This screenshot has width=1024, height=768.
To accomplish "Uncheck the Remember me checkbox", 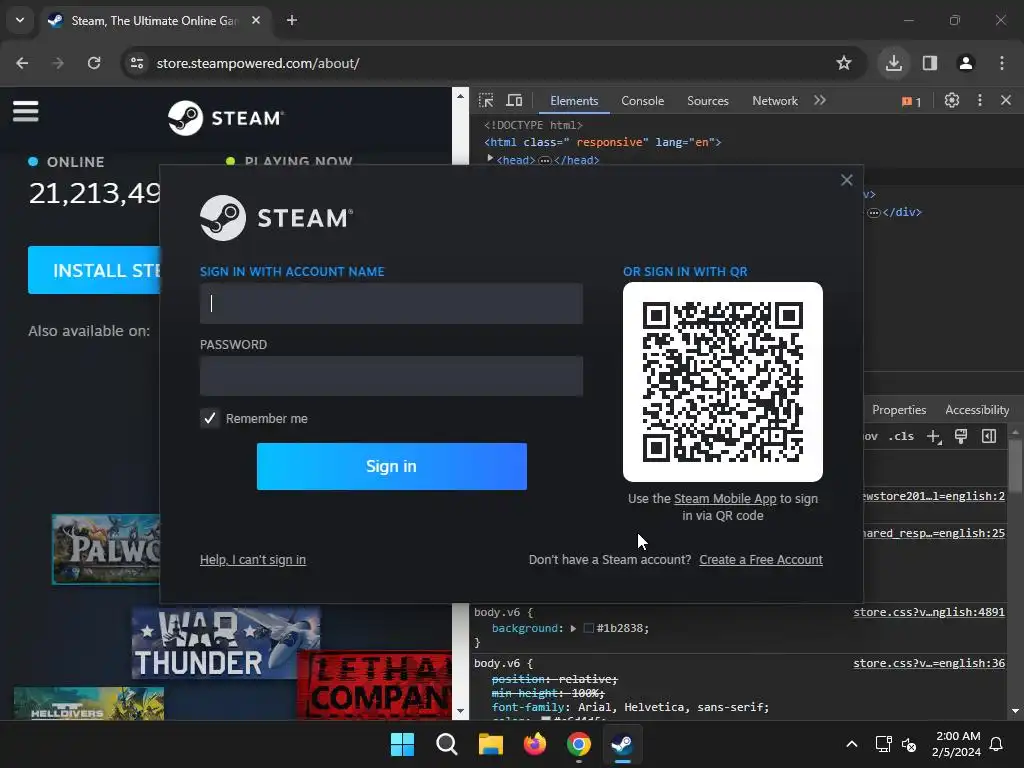I will coord(210,419).
